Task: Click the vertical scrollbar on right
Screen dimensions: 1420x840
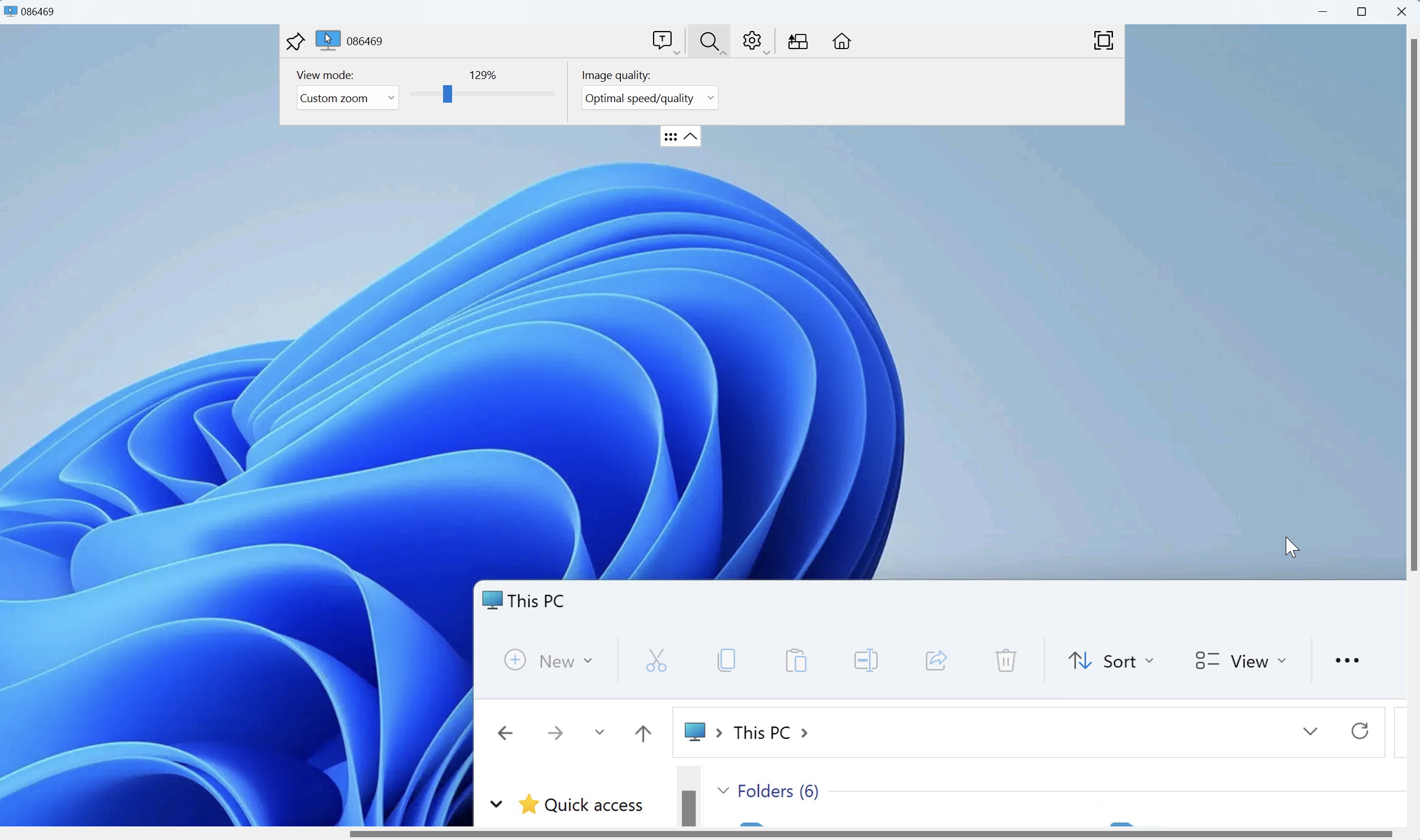Action: click(x=1414, y=306)
